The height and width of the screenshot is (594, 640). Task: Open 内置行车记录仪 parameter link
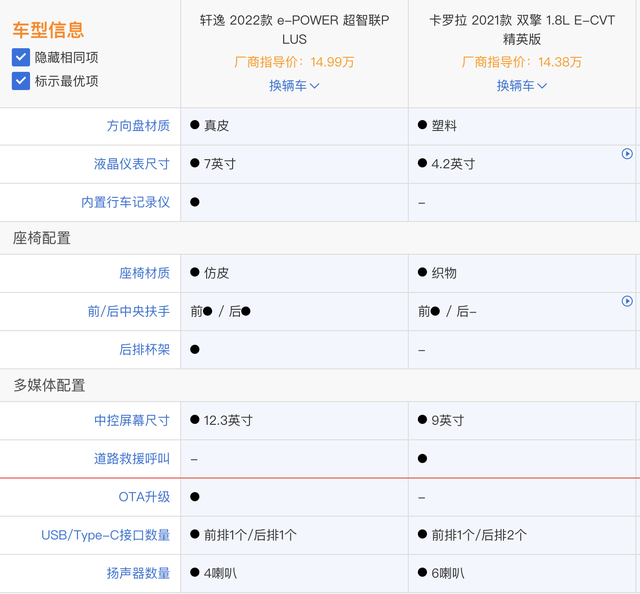point(126,202)
